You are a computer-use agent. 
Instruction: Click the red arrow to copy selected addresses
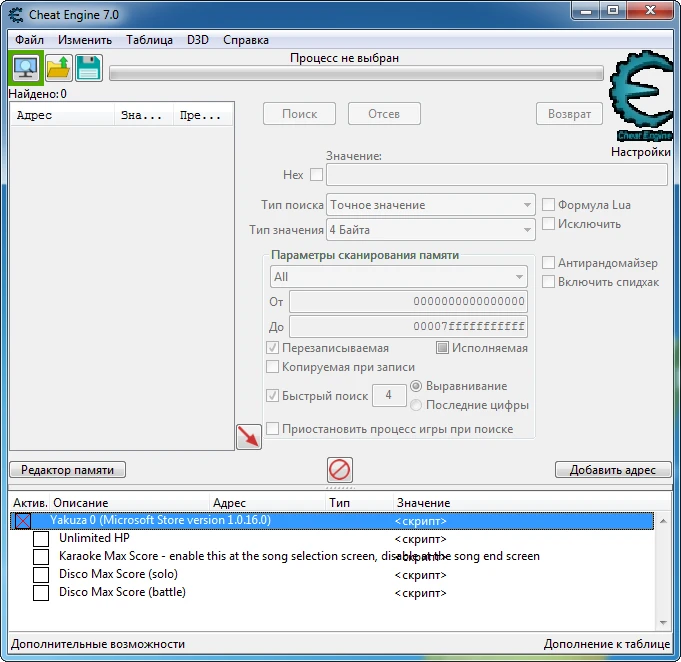coord(249,437)
